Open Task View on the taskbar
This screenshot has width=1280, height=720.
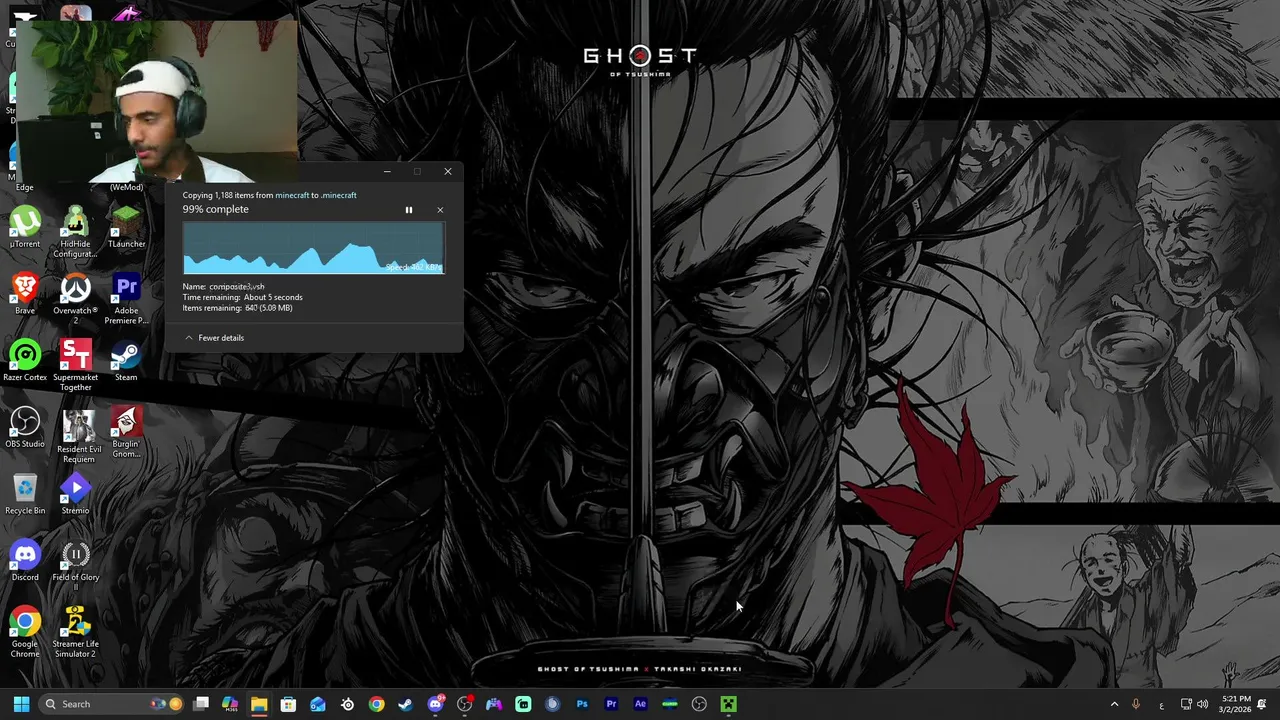click(201, 704)
